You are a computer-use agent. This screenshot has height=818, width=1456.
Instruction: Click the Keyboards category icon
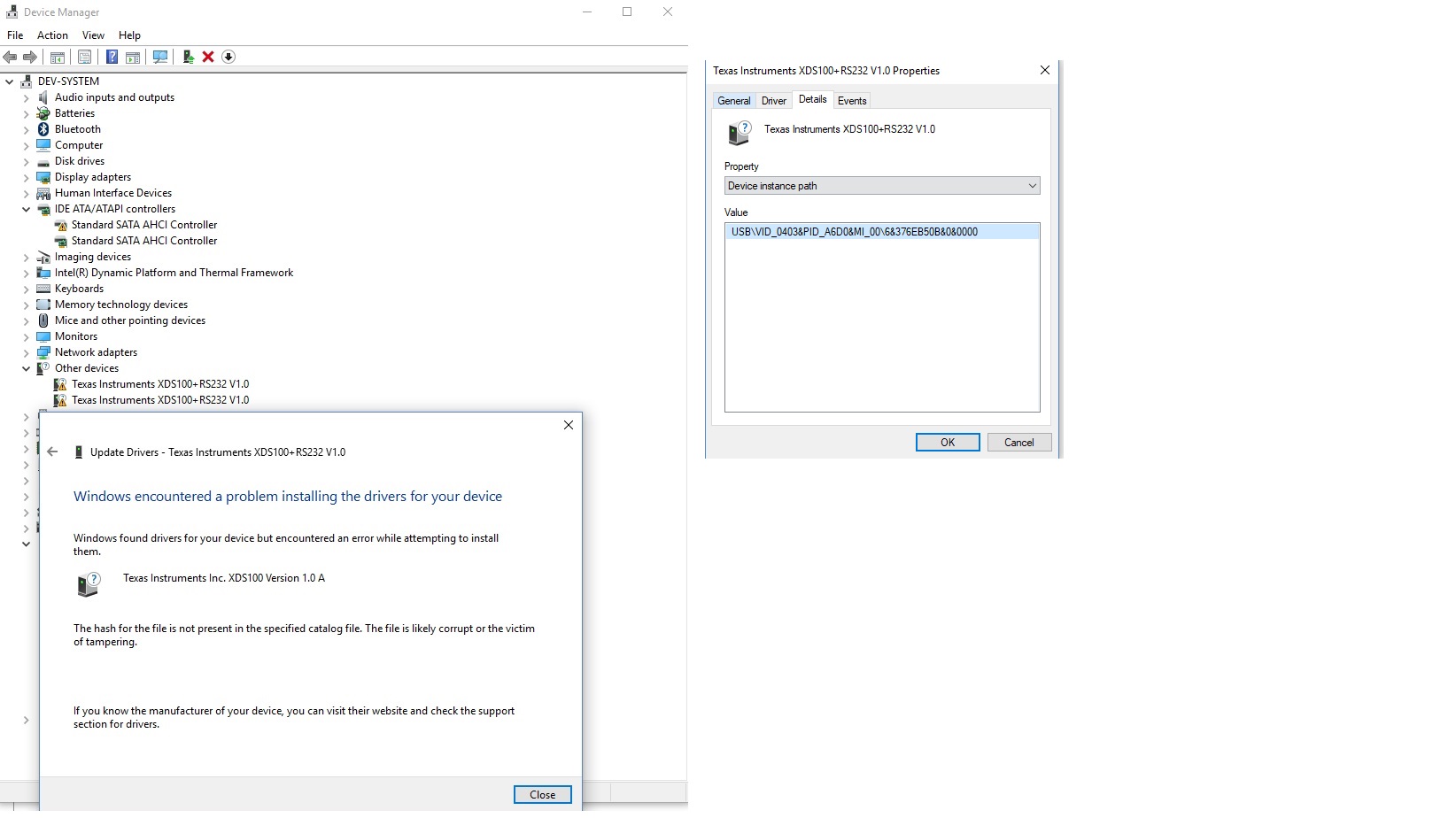click(43, 289)
